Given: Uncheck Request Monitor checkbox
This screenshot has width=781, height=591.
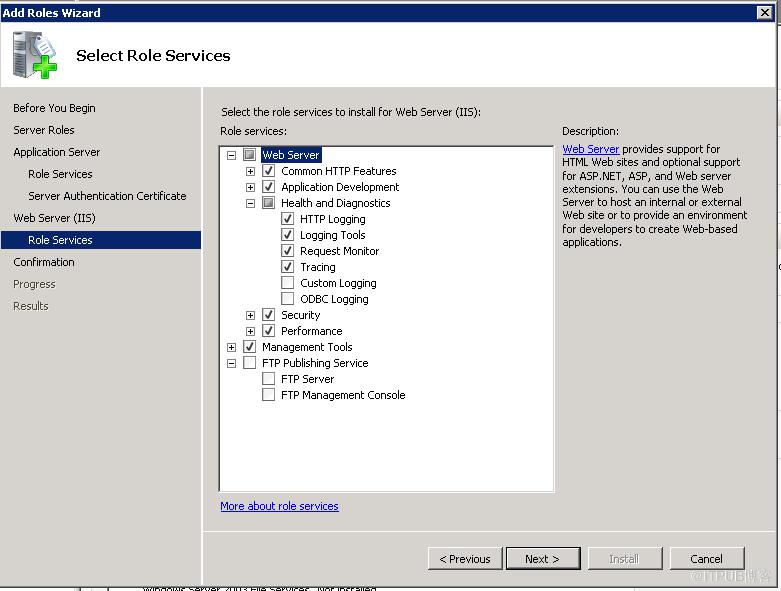Looking at the screenshot, I should coord(287,250).
